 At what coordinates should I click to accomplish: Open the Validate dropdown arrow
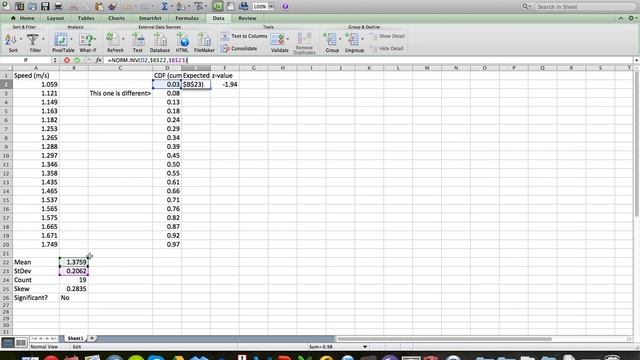click(x=288, y=40)
